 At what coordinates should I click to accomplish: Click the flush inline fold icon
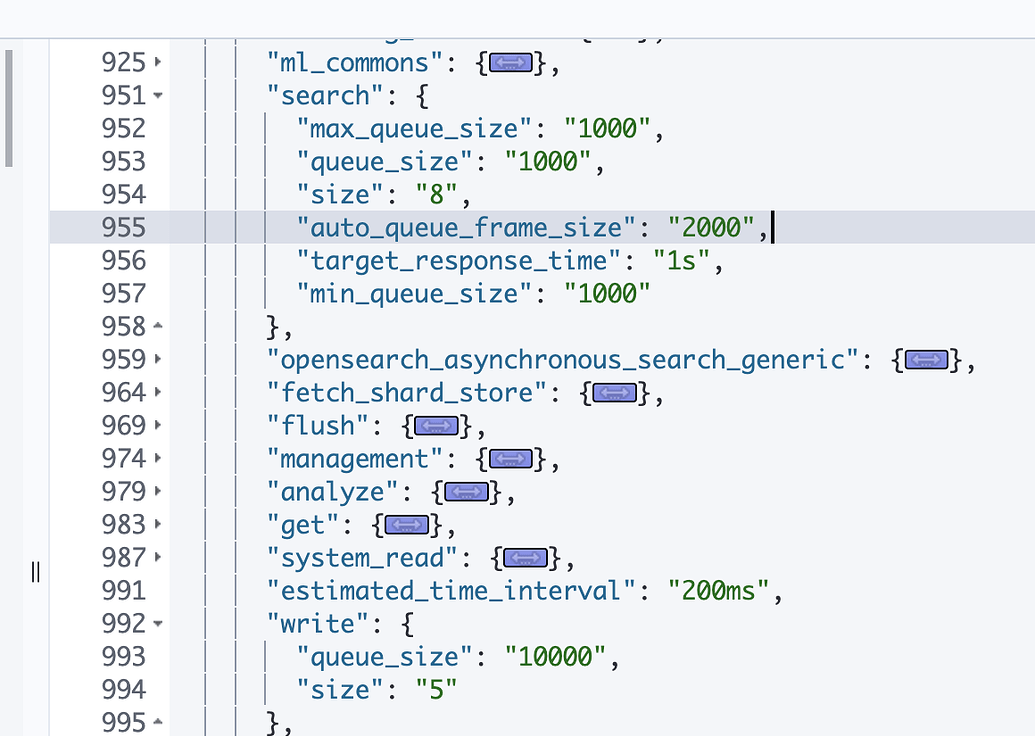(435, 425)
